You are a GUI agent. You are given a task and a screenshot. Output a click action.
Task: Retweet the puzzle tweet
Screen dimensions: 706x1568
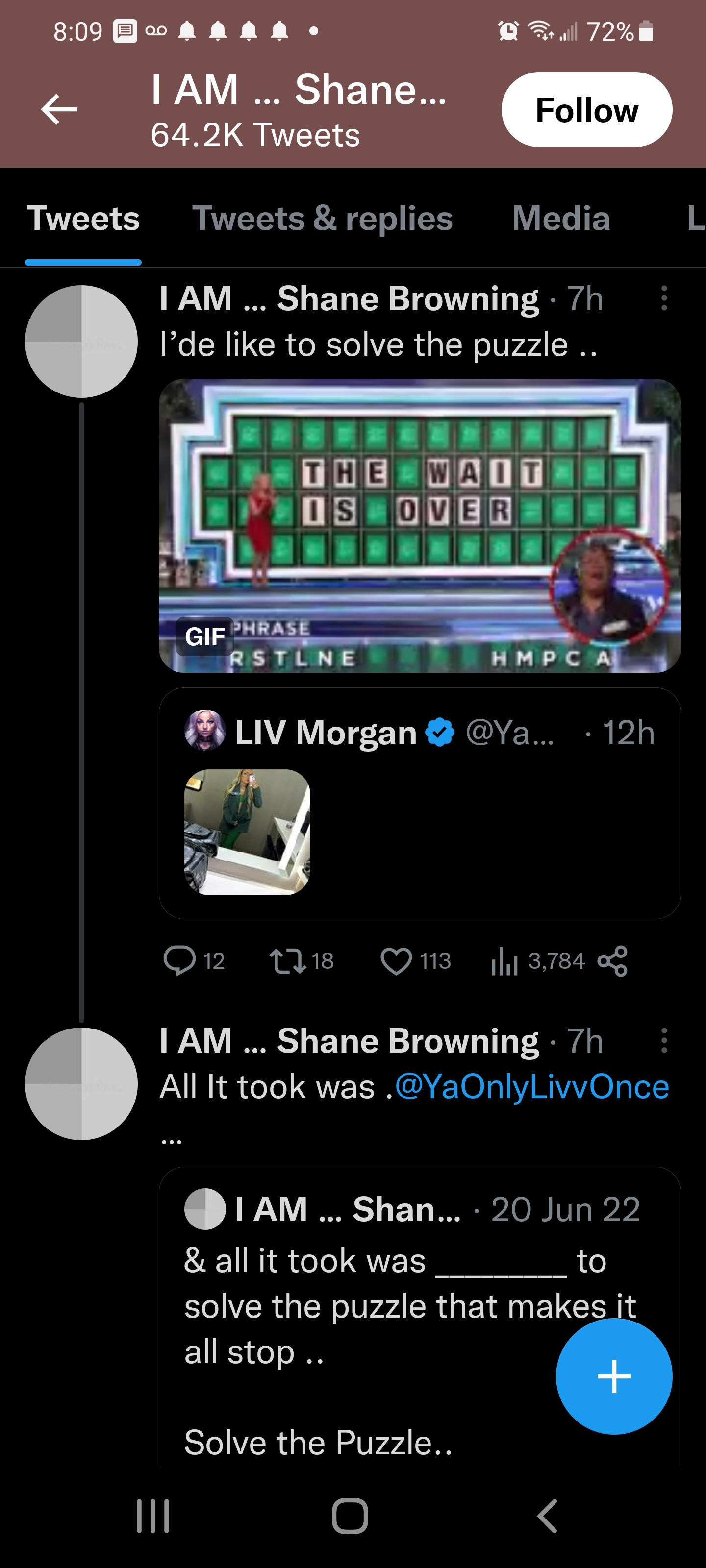tap(287, 960)
